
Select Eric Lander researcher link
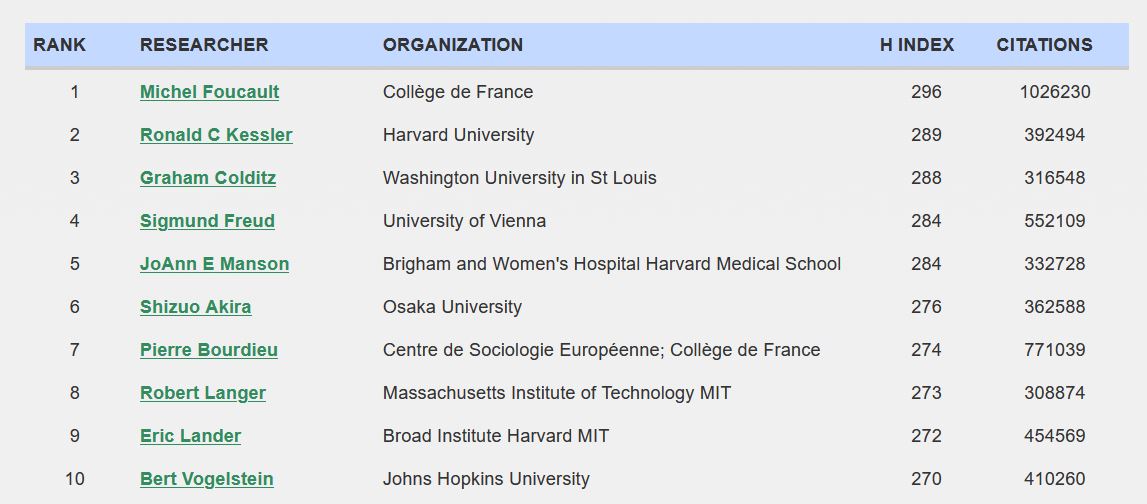pyautogui.click(x=190, y=436)
